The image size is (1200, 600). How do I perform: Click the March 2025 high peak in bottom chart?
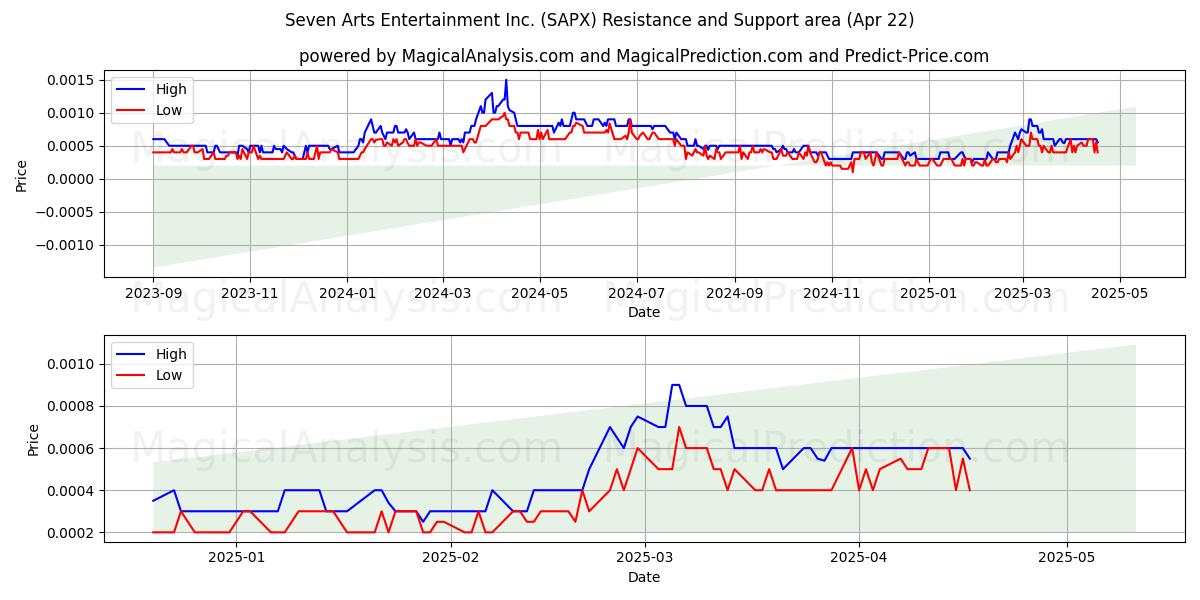click(x=675, y=385)
